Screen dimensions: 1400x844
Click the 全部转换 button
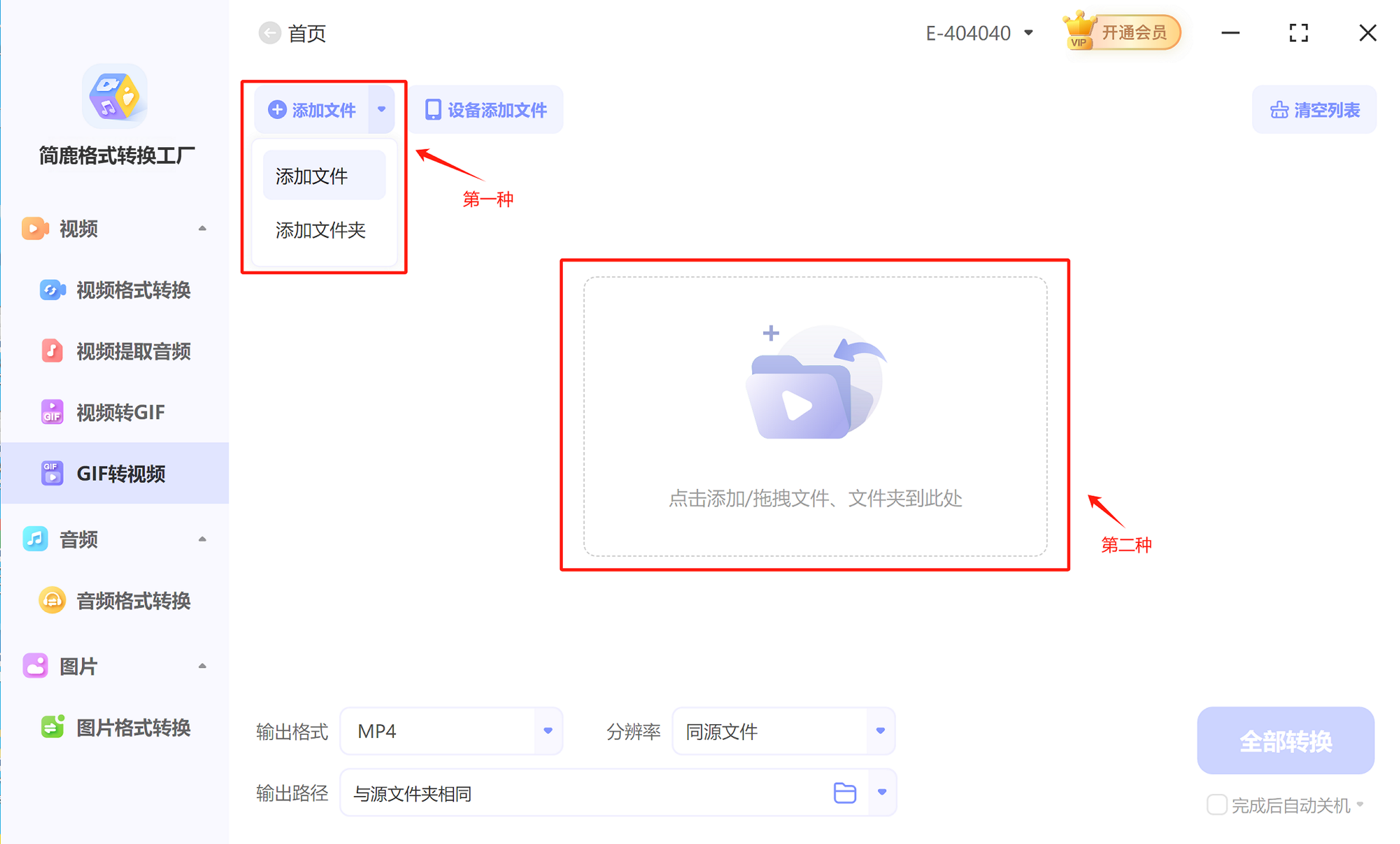1285,741
